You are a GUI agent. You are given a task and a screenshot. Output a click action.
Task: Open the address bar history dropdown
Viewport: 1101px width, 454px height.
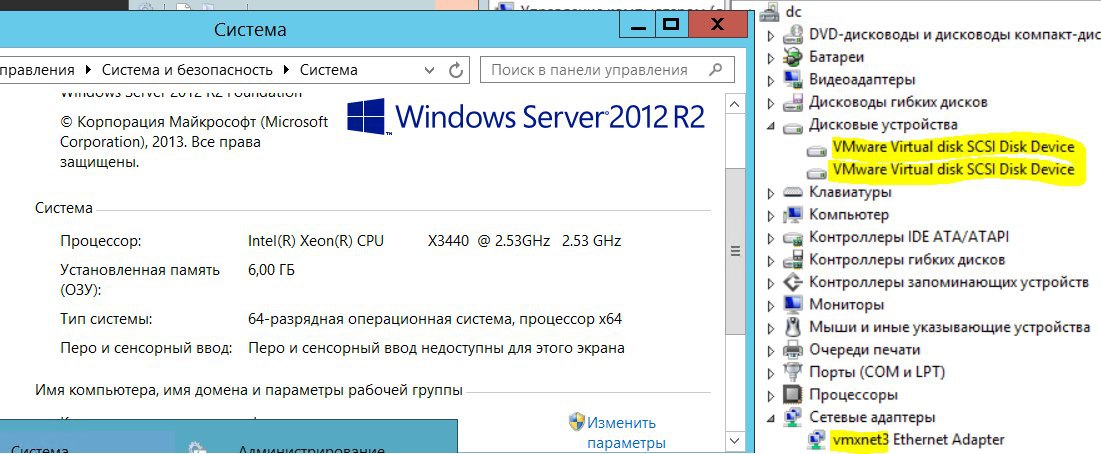click(x=430, y=70)
